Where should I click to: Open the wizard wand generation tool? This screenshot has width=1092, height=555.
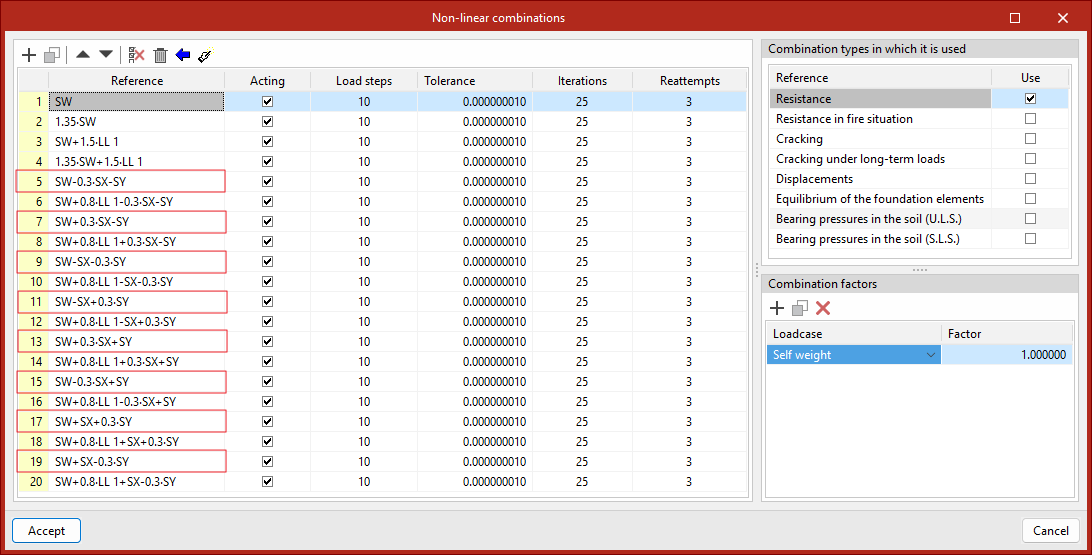coord(205,55)
